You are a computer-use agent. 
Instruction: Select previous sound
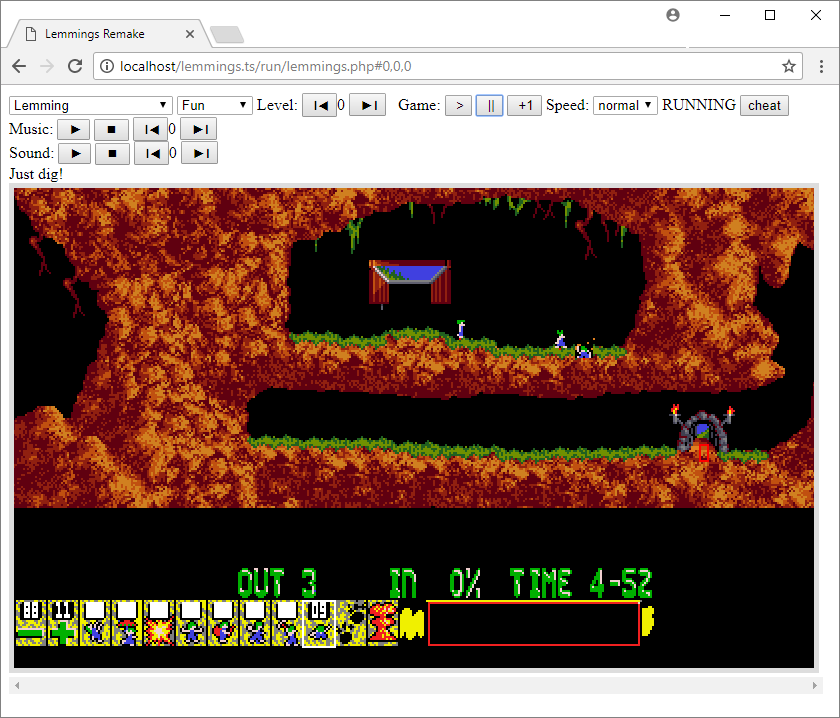coord(152,153)
